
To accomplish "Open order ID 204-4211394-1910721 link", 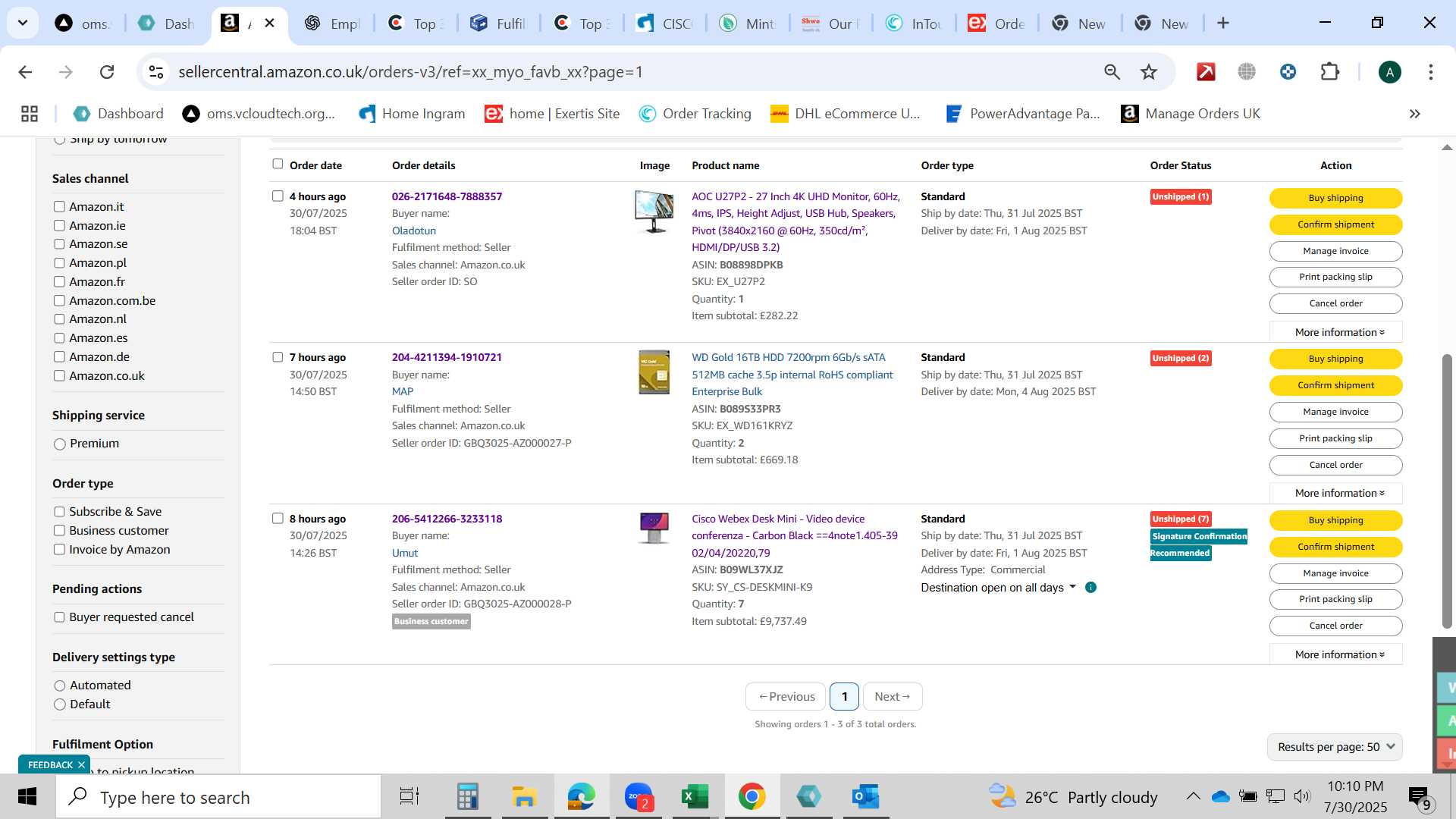I will [x=447, y=357].
